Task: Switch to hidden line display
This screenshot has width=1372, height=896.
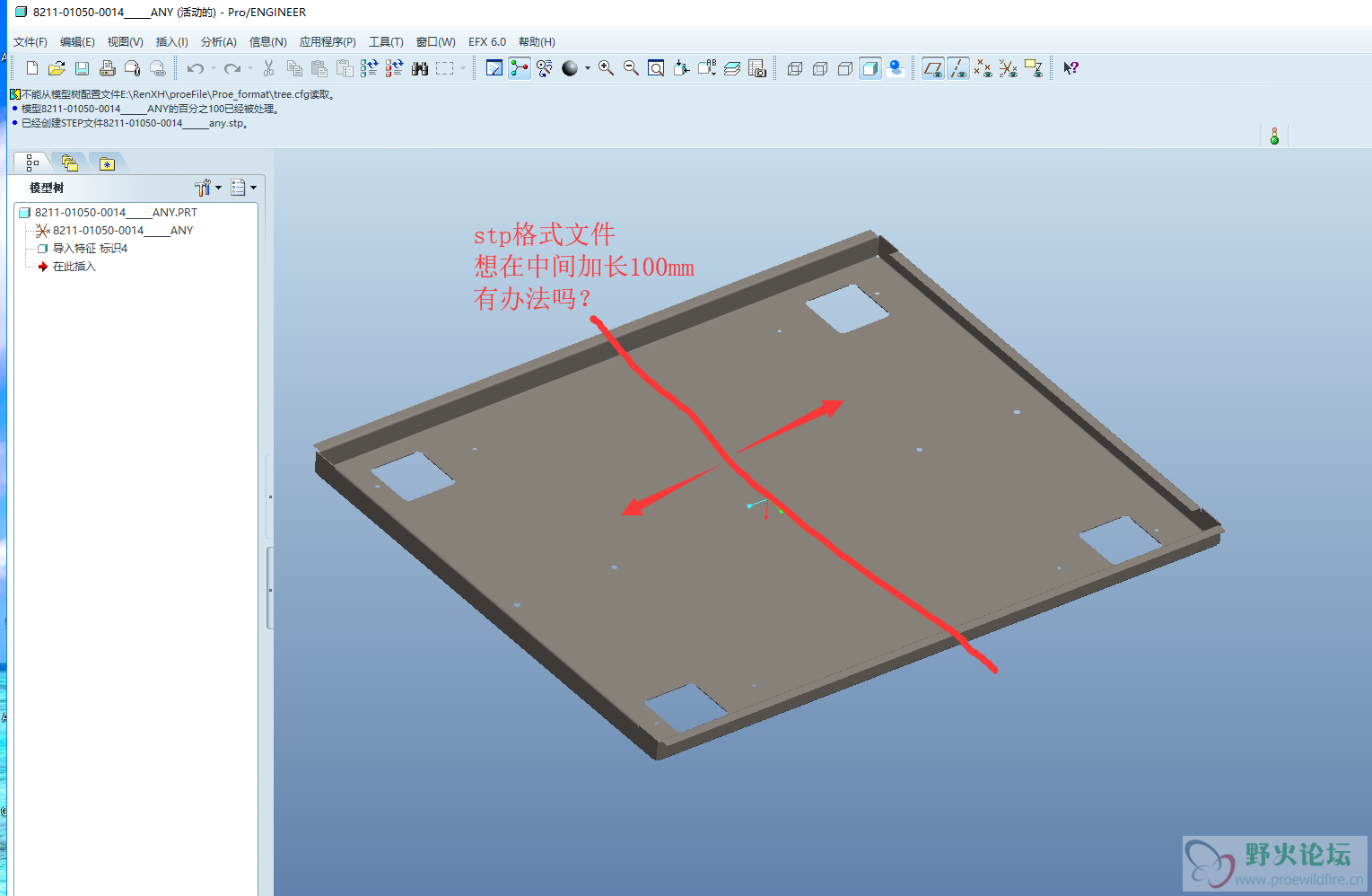Action: tap(820, 68)
